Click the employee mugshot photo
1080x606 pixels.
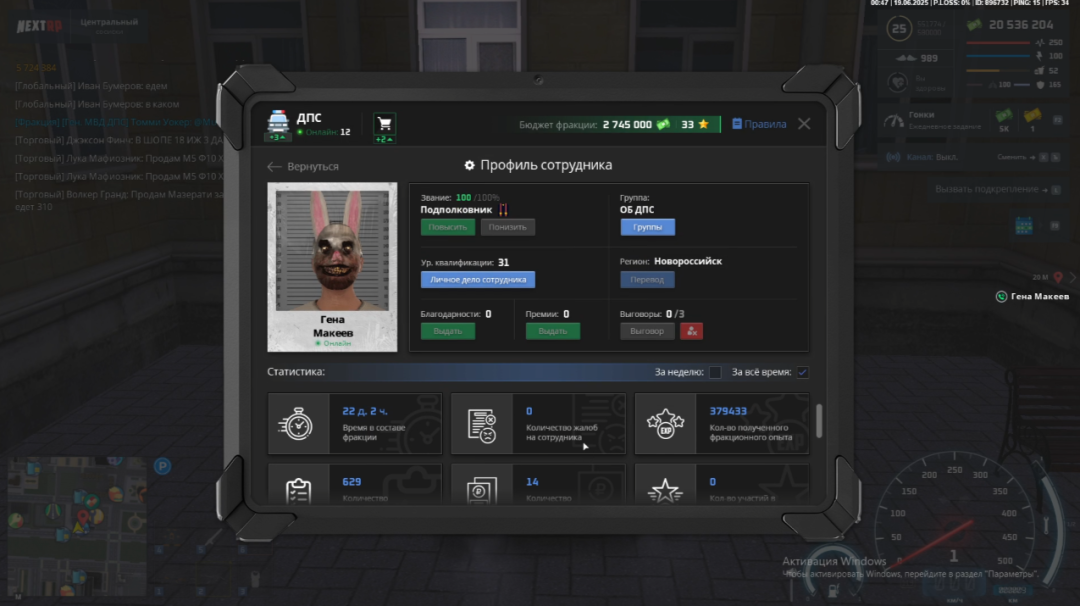pos(331,247)
